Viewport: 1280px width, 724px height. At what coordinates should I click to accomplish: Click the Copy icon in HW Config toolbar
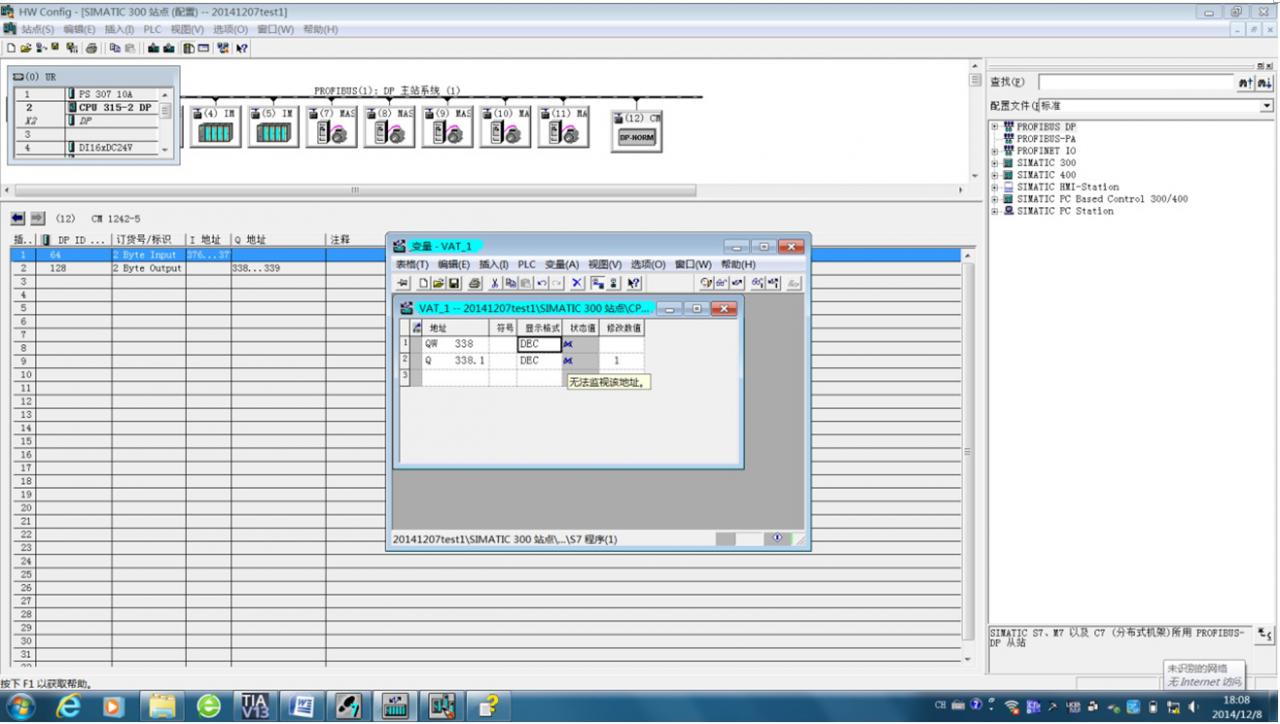tap(115, 47)
